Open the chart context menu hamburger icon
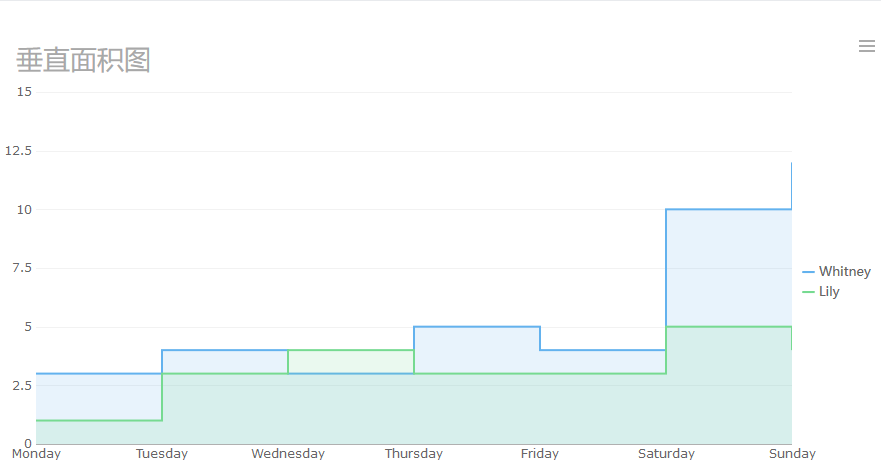The width and height of the screenshot is (881, 474). coord(866,46)
